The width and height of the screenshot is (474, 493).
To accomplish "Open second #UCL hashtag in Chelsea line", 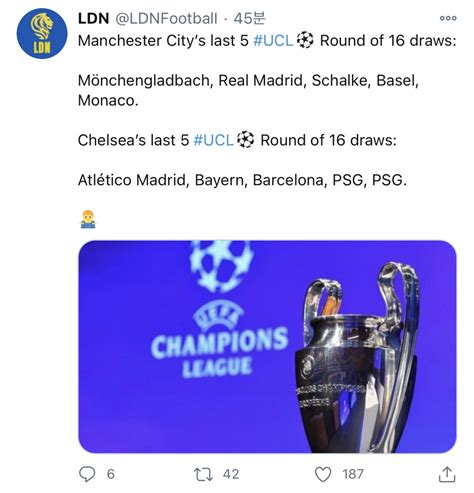I will [213, 140].
